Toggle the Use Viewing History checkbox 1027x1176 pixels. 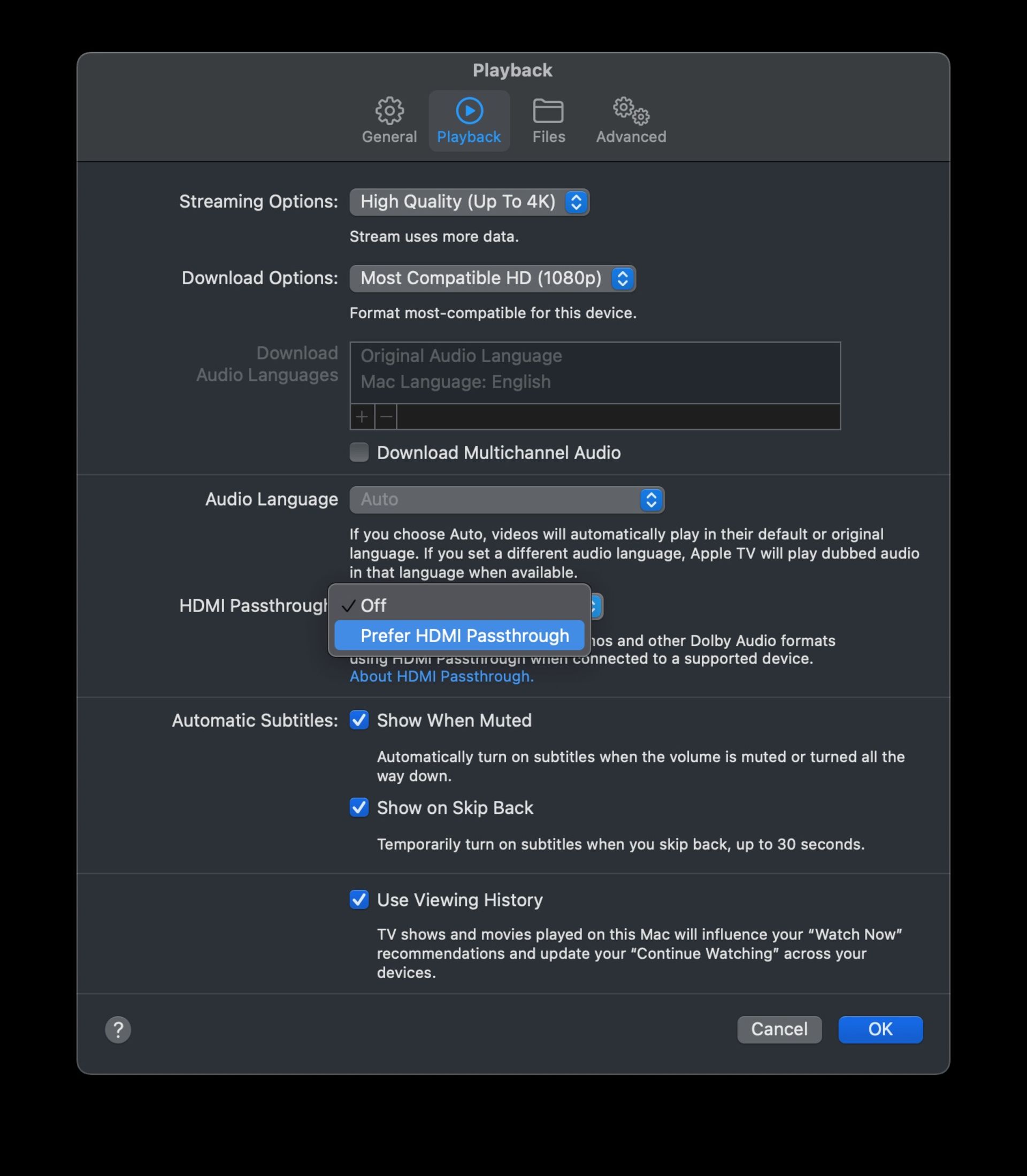point(358,899)
